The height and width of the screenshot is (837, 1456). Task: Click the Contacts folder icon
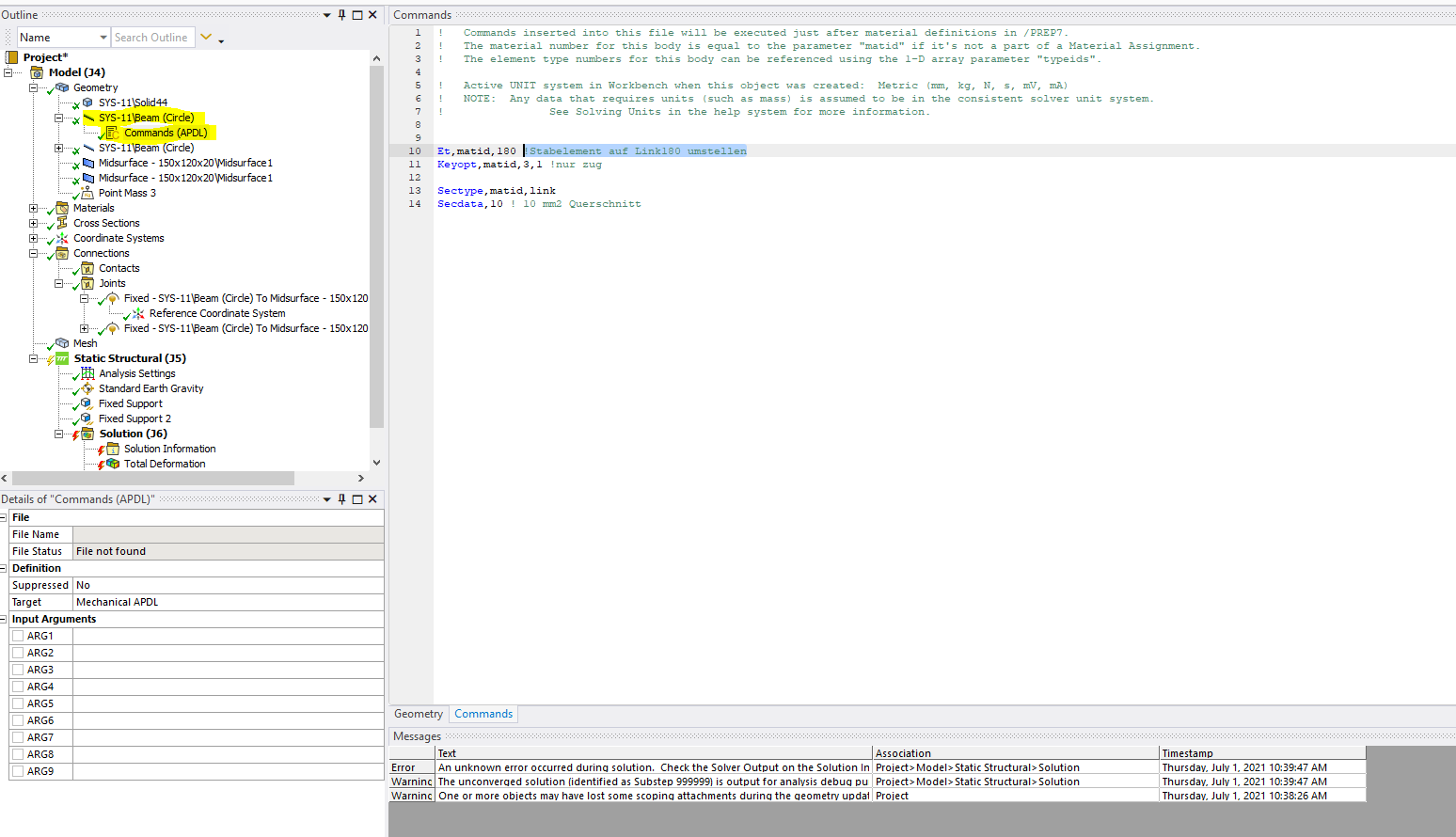[x=87, y=268]
